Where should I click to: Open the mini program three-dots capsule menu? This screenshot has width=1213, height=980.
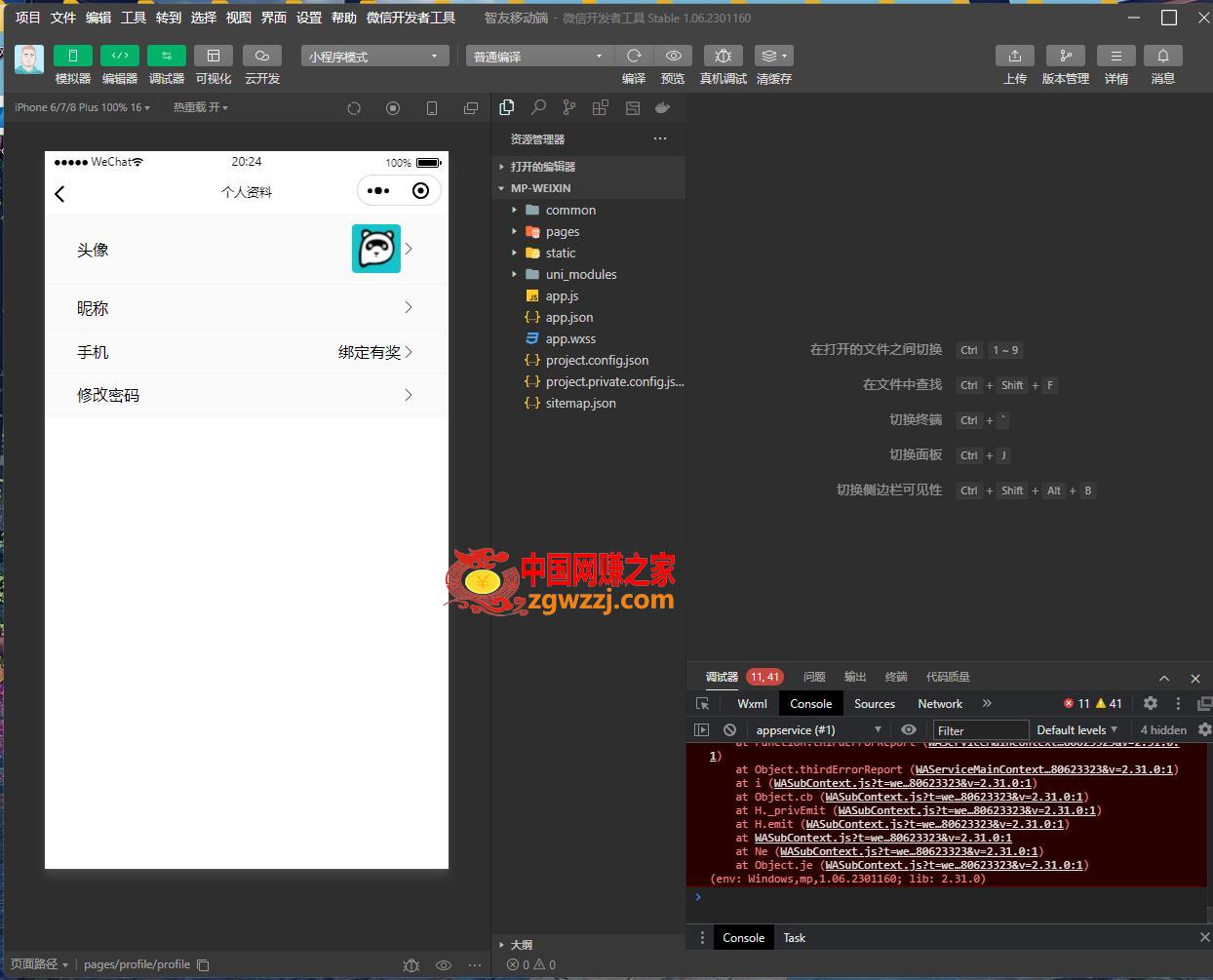tap(378, 191)
